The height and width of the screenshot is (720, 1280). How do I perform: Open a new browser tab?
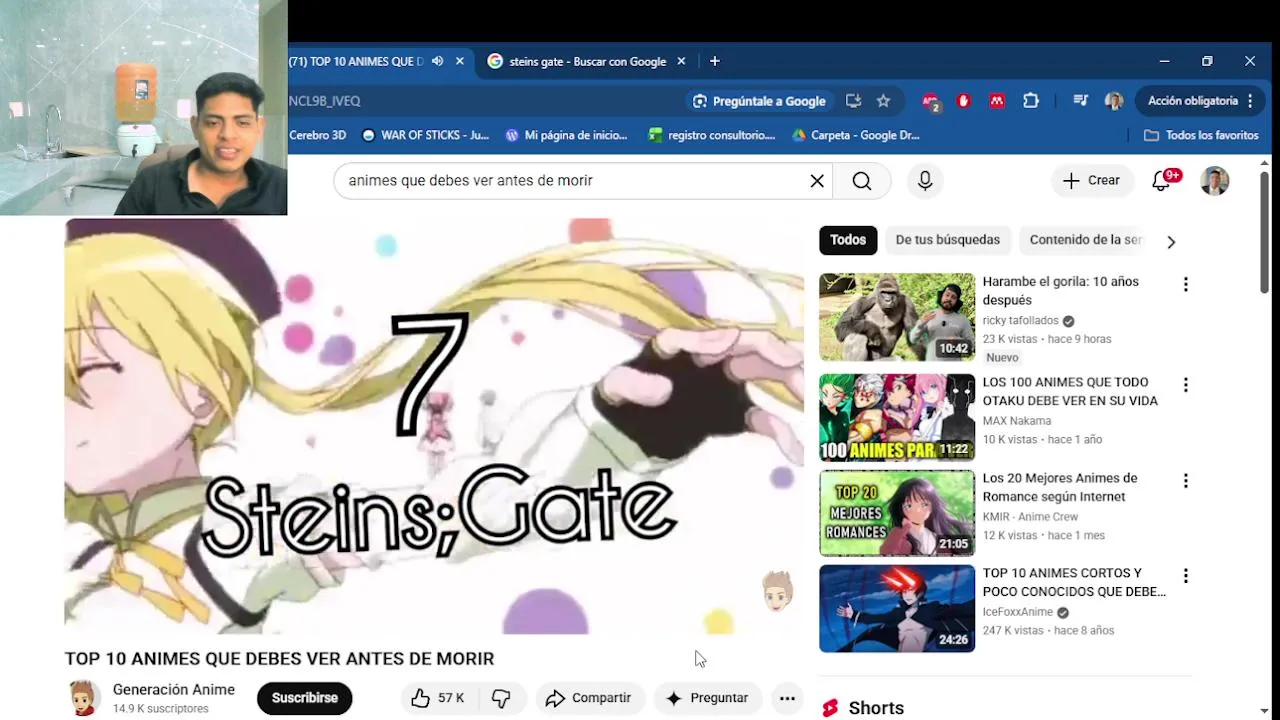[714, 61]
